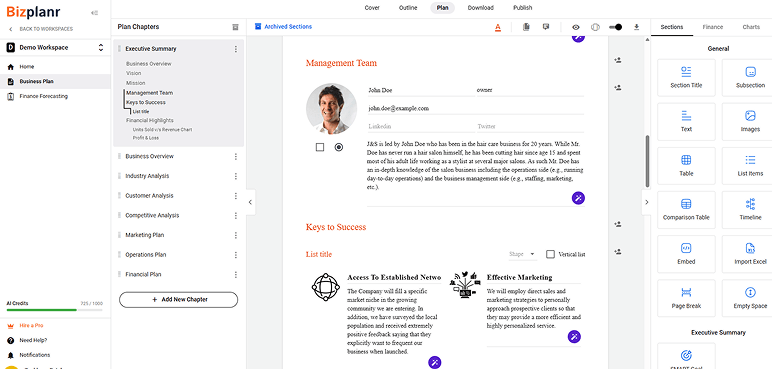The image size is (772, 369).
Task: Open Executive Summary chapter options menu
Action: point(235,49)
